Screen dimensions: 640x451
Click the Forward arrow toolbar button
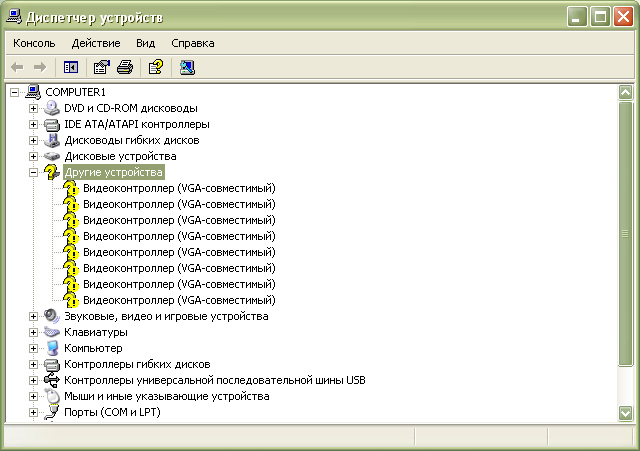click(x=40, y=67)
